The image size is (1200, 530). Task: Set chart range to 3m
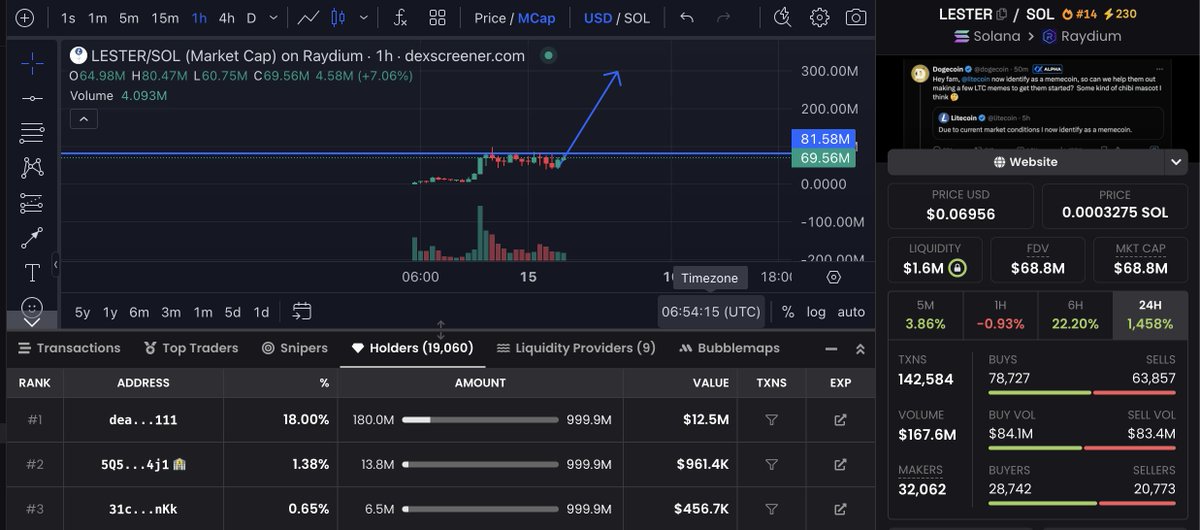coord(171,312)
